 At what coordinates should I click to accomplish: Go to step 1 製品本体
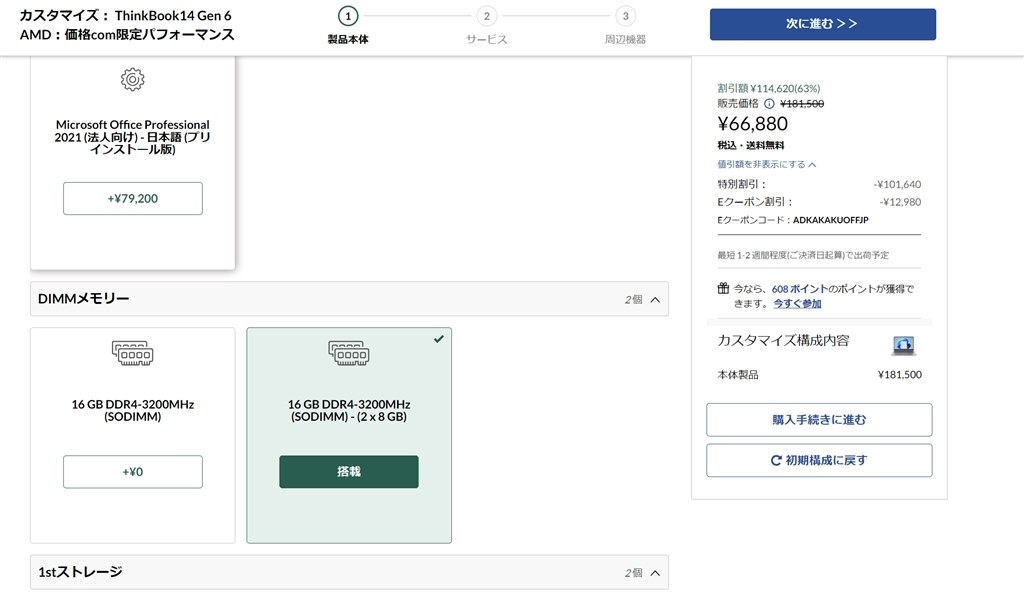(x=347, y=16)
